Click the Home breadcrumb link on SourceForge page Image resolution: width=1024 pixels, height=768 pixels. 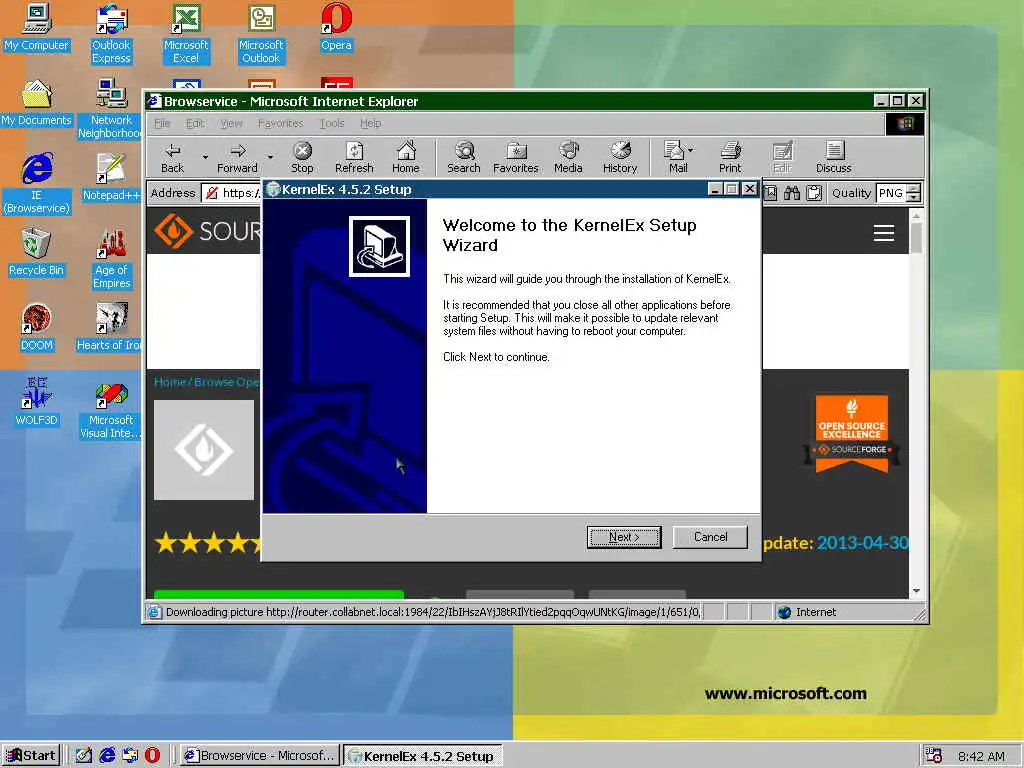(x=169, y=382)
